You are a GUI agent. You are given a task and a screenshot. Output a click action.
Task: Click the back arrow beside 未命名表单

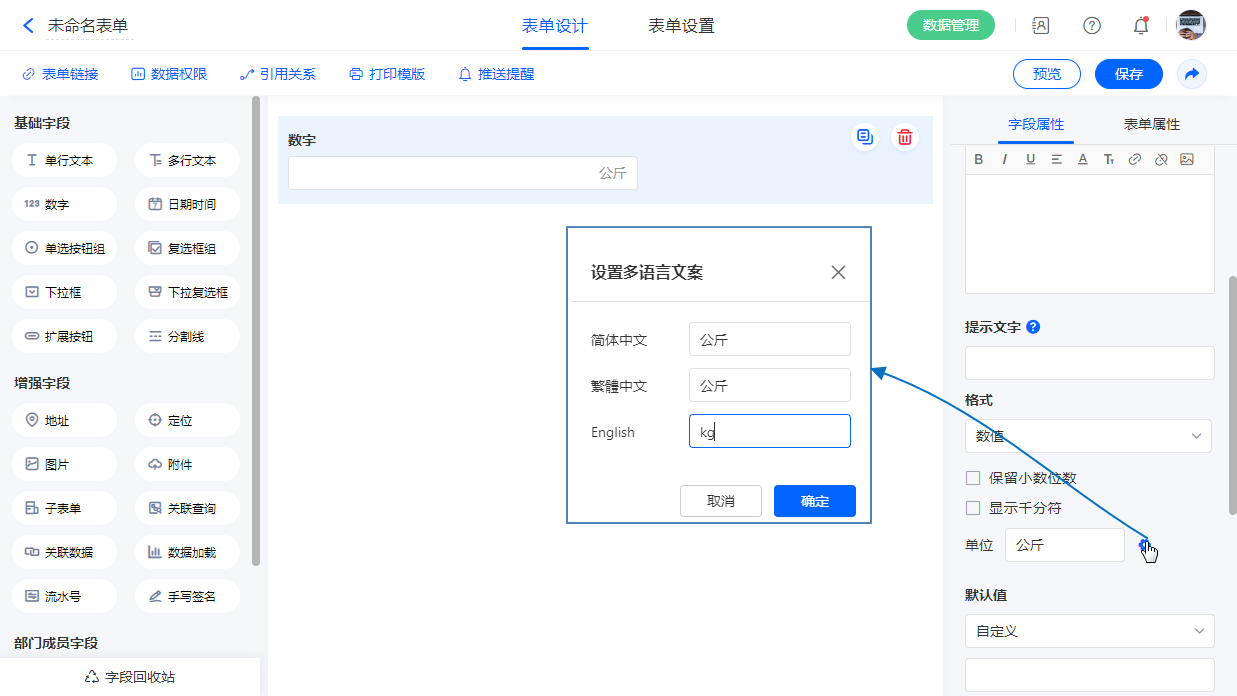coord(28,26)
